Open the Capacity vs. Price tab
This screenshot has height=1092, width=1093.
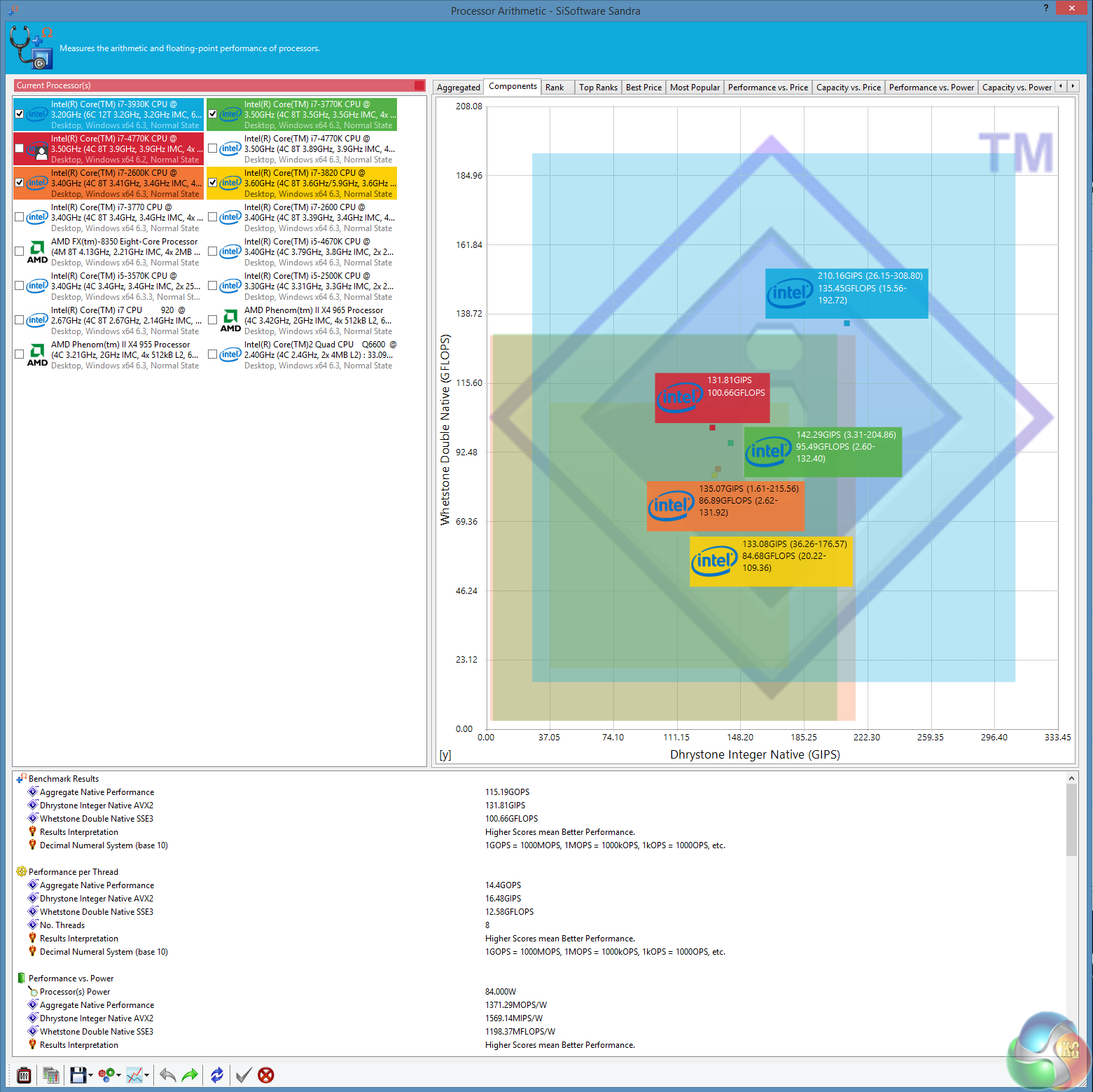coord(849,88)
